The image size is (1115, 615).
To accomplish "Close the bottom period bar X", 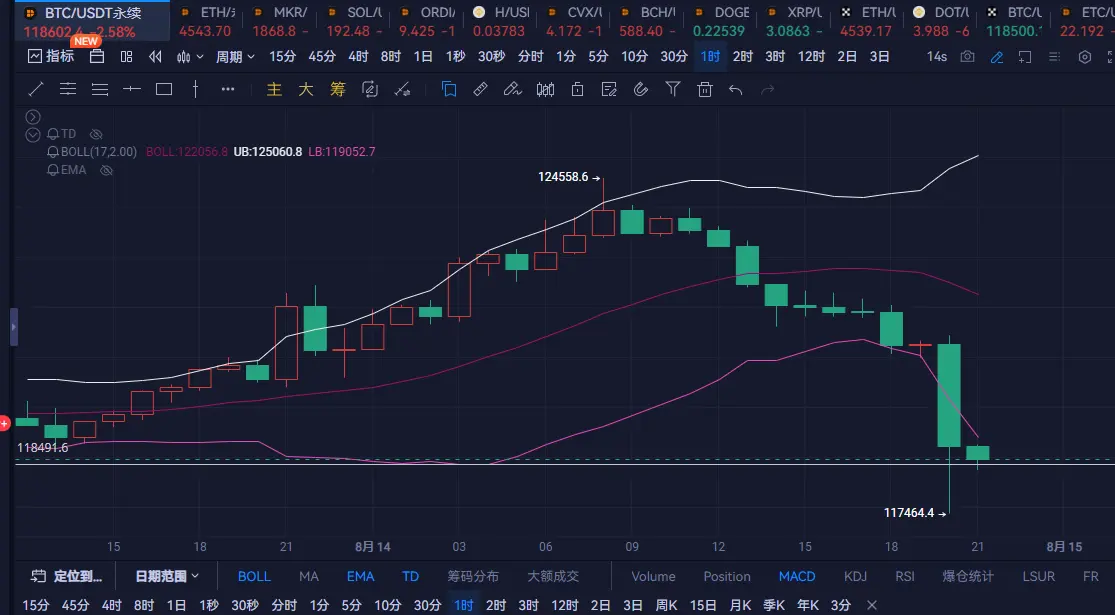I will tap(872, 605).
